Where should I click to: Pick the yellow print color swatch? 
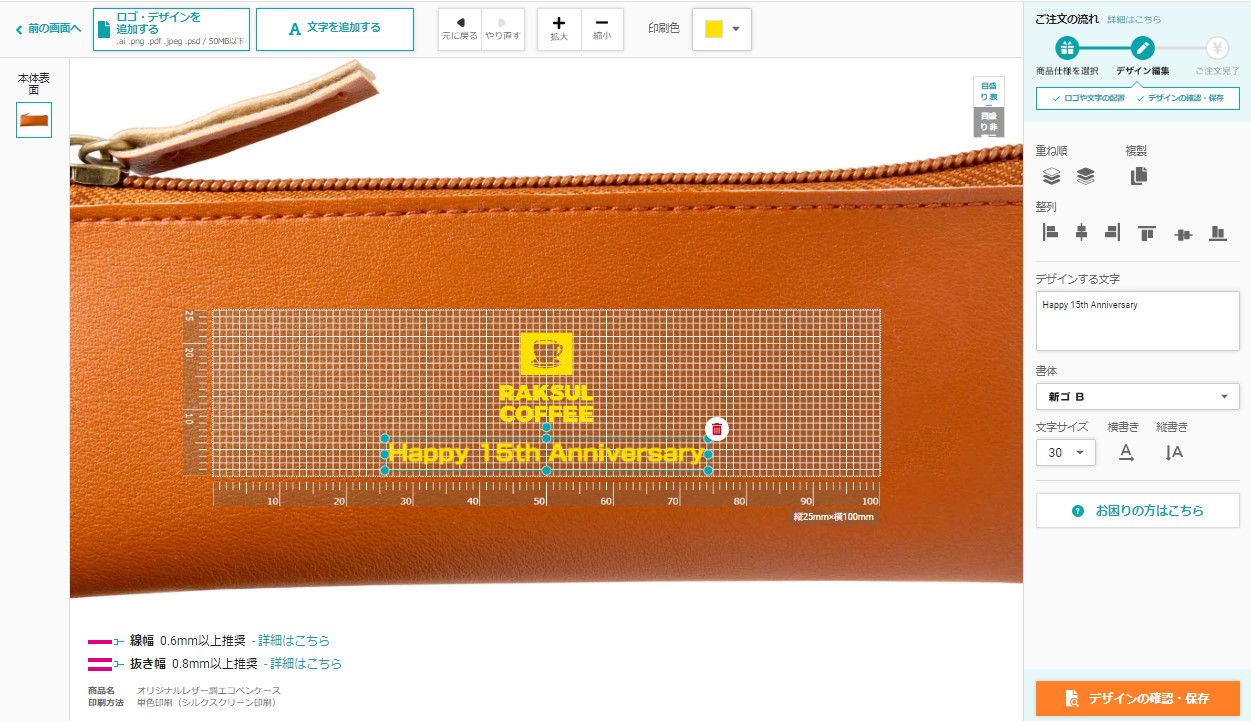point(714,29)
